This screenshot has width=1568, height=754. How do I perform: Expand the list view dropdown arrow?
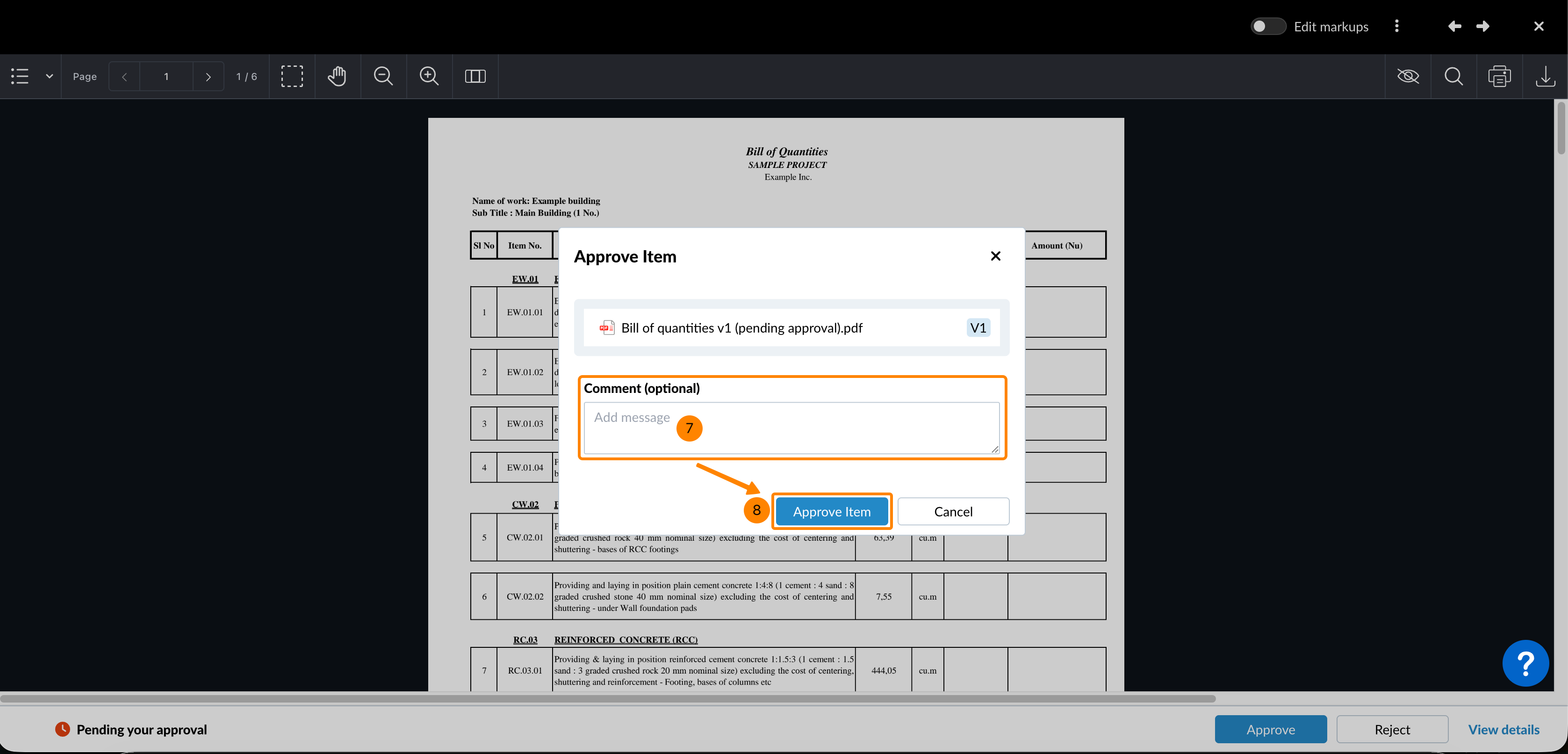pyautogui.click(x=49, y=76)
